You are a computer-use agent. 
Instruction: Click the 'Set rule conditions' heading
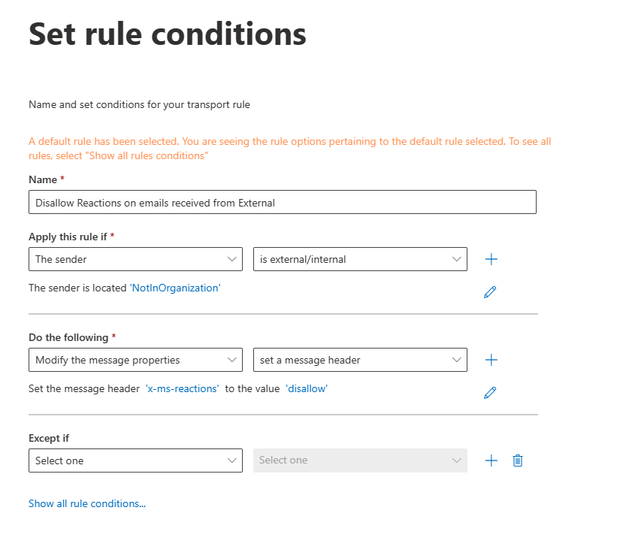167,35
